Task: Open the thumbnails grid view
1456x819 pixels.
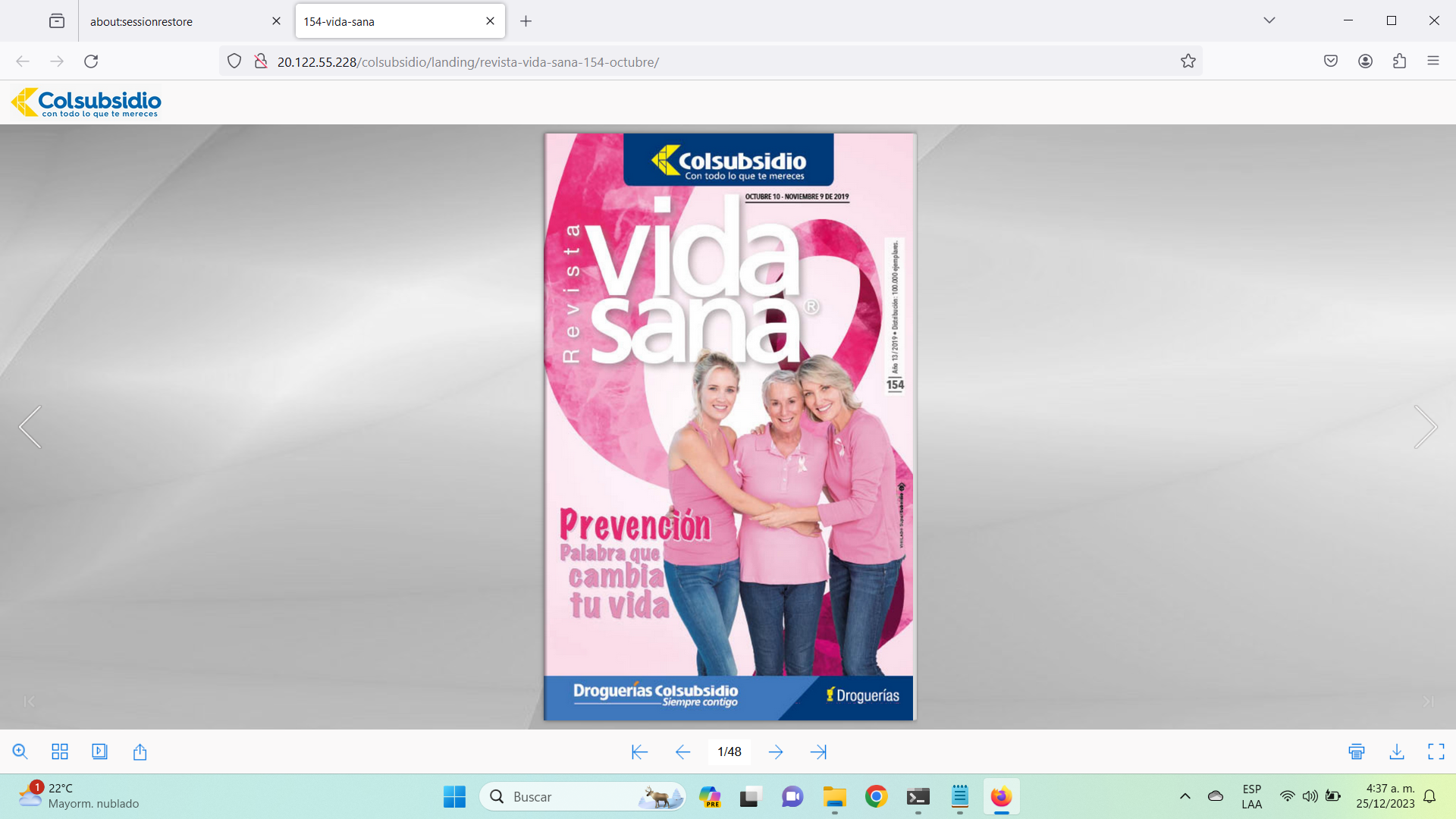Action: tap(60, 752)
